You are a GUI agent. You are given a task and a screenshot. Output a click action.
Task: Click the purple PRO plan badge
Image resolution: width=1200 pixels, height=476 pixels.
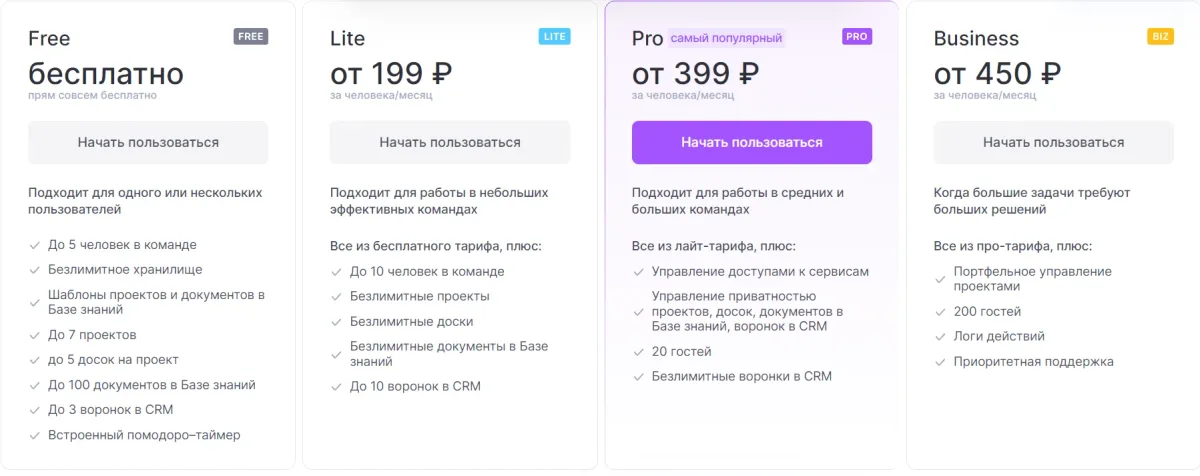coord(857,37)
